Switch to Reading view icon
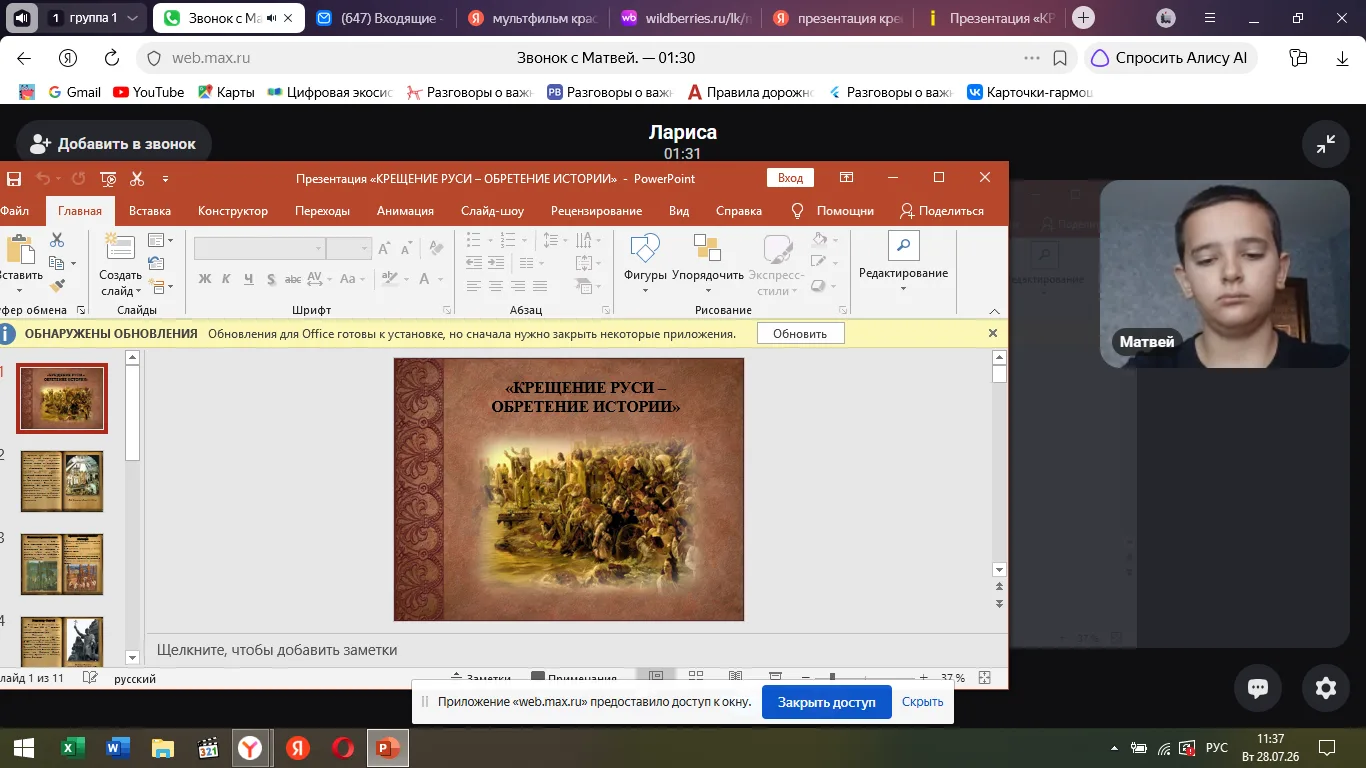 (735, 677)
